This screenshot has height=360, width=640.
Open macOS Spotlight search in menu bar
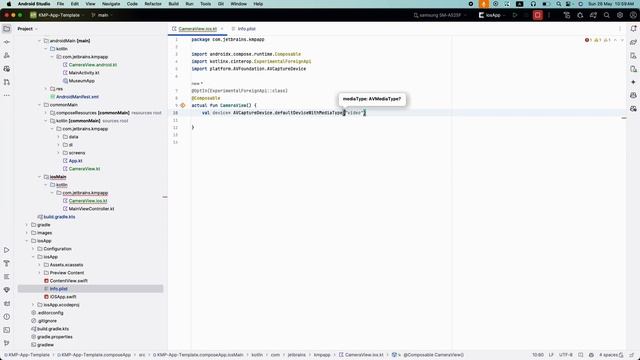(558, 4)
